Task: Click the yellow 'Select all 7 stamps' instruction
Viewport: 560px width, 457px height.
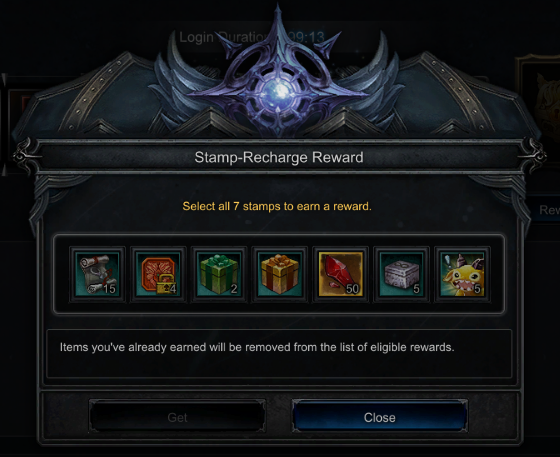Action: pyautogui.click(x=277, y=206)
